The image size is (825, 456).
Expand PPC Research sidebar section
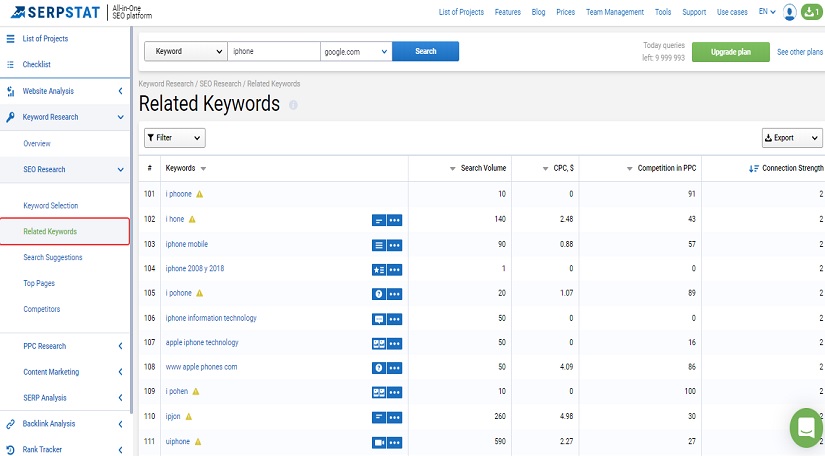[x=120, y=346]
